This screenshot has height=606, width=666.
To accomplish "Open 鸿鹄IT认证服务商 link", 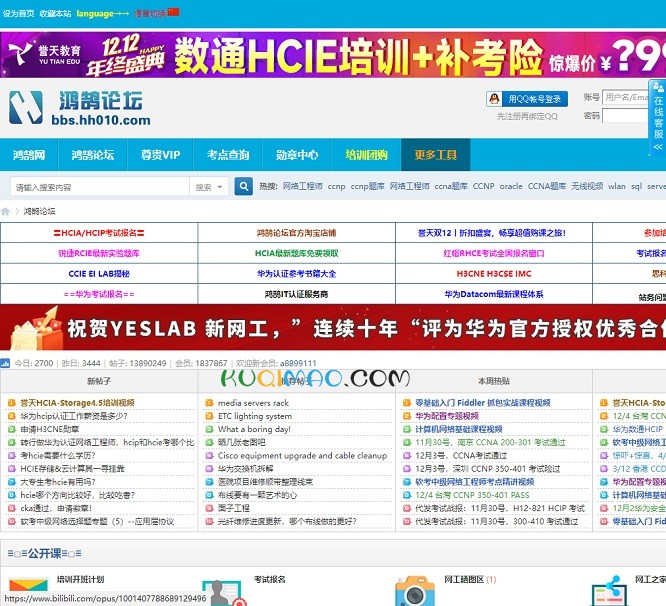I will tap(296, 294).
